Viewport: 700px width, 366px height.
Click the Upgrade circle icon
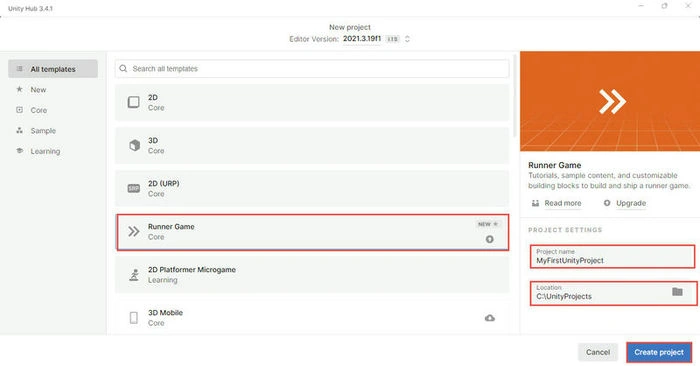(607, 203)
